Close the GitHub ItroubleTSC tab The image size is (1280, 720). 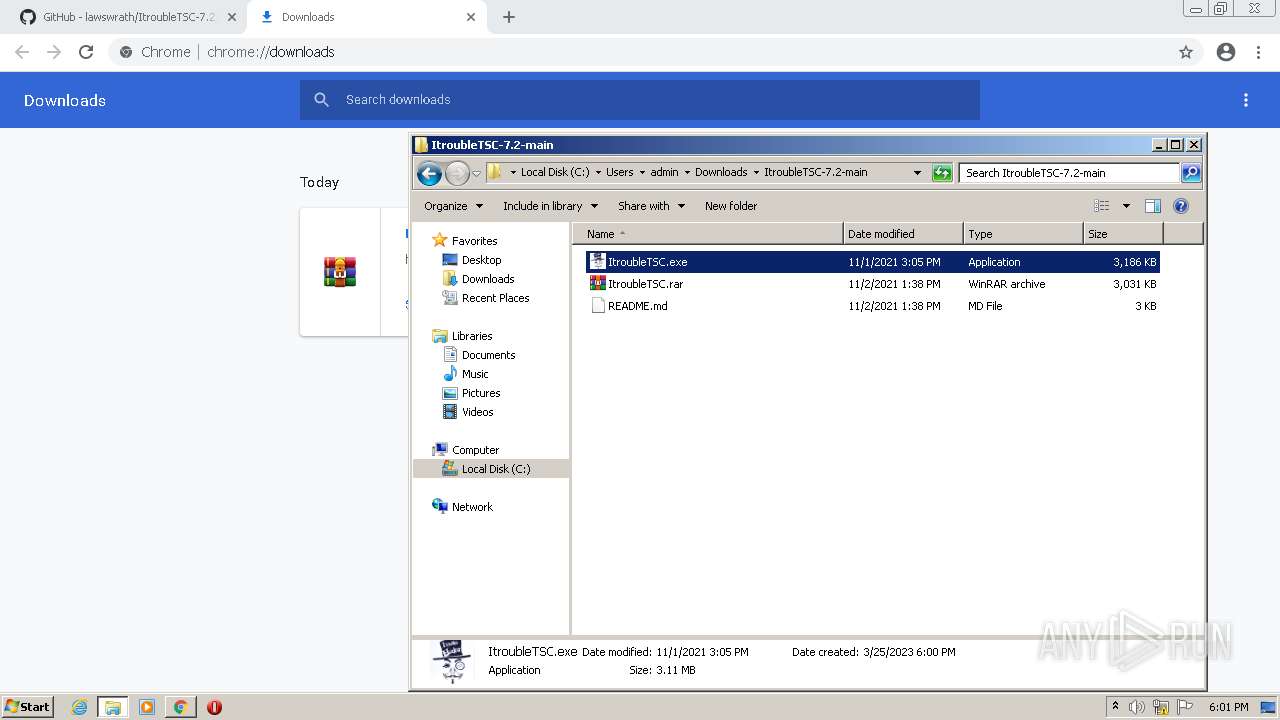[231, 17]
